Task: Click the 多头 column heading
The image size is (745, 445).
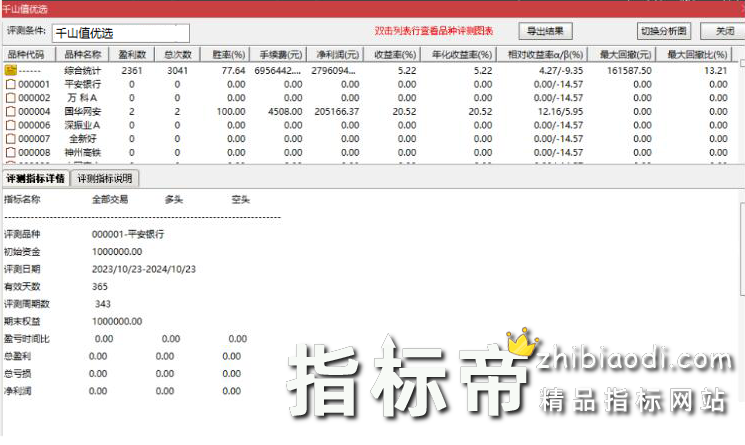Action: (174, 199)
